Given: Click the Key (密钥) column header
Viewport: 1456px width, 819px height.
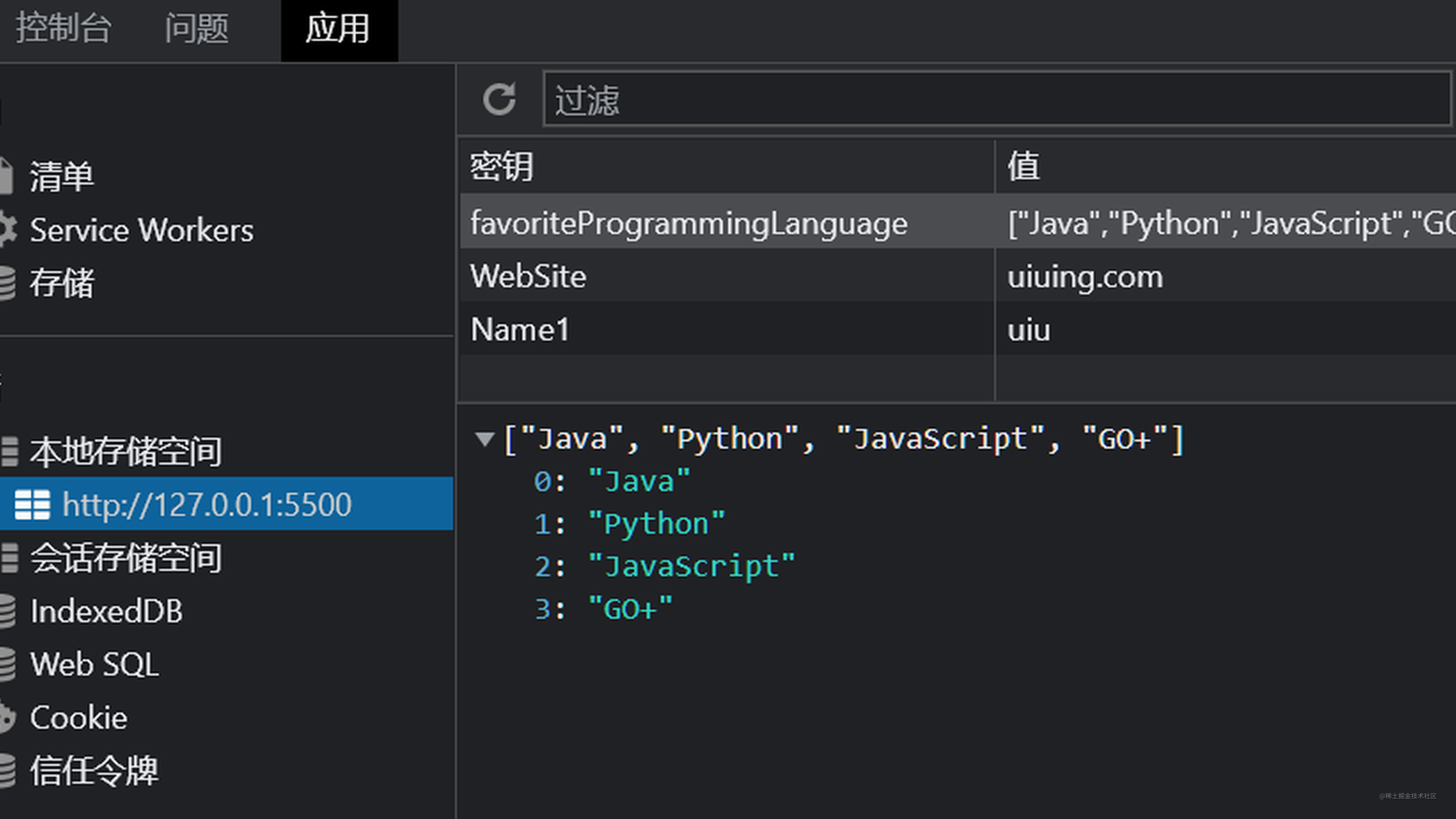Looking at the screenshot, I should (501, 167).
